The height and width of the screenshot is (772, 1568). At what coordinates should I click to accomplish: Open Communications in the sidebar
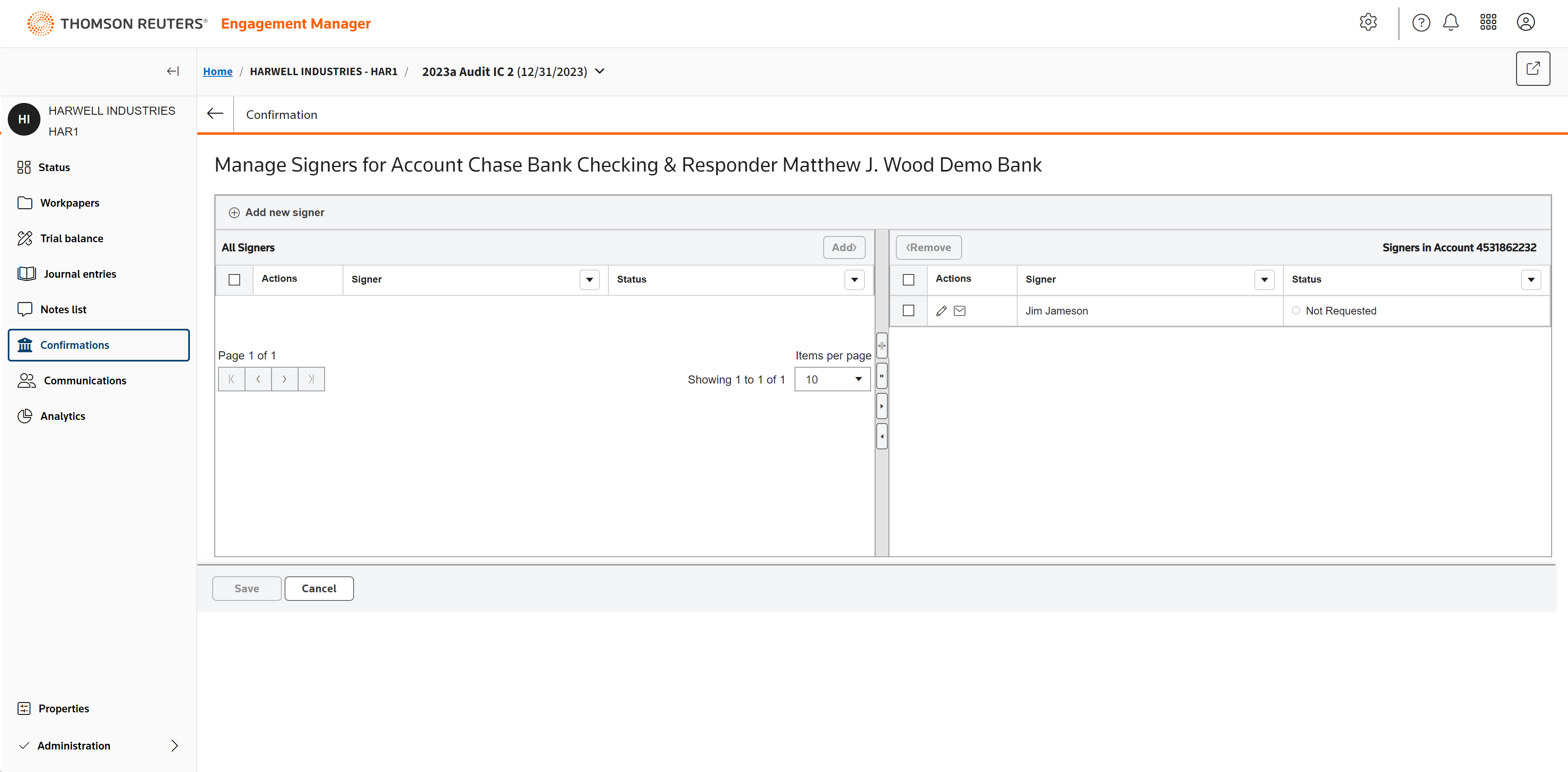pos(85,381)
